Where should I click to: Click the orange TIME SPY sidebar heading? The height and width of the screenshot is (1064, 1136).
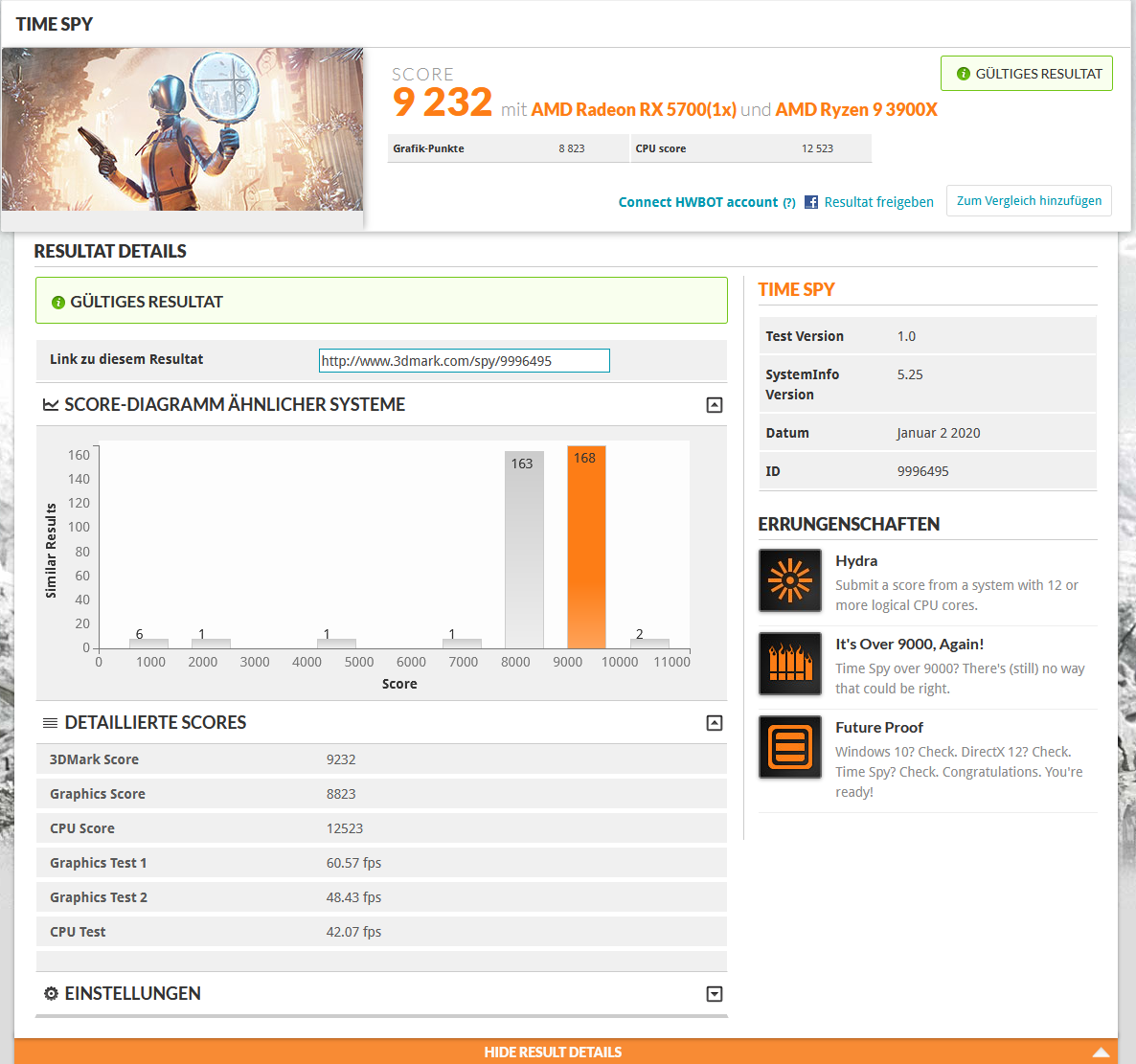(x=796, y=290)
